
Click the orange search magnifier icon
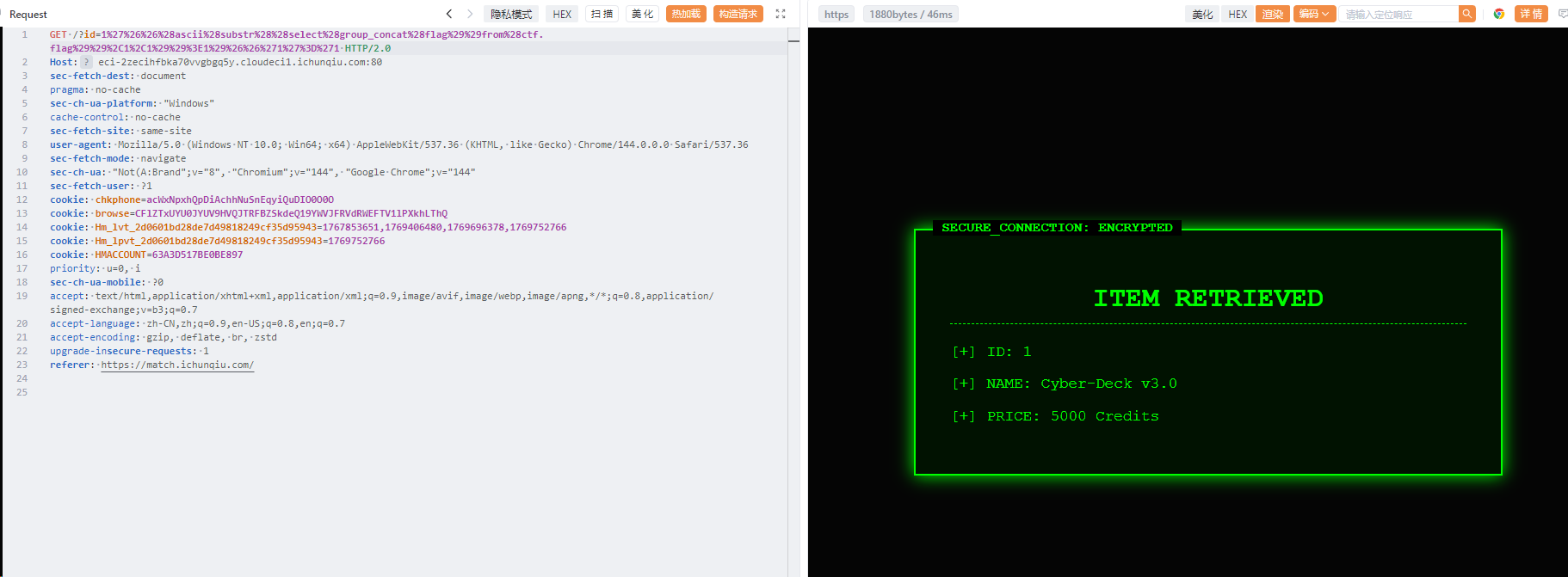point(1467,14)
